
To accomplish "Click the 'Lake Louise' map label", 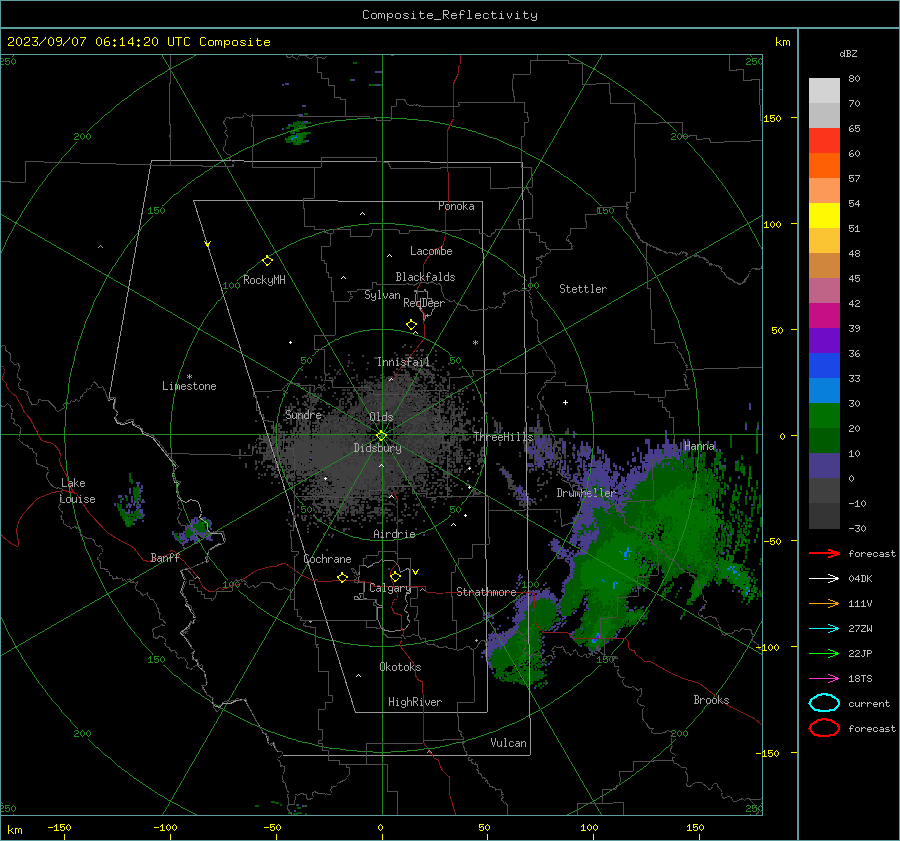I will coord(79,491).
